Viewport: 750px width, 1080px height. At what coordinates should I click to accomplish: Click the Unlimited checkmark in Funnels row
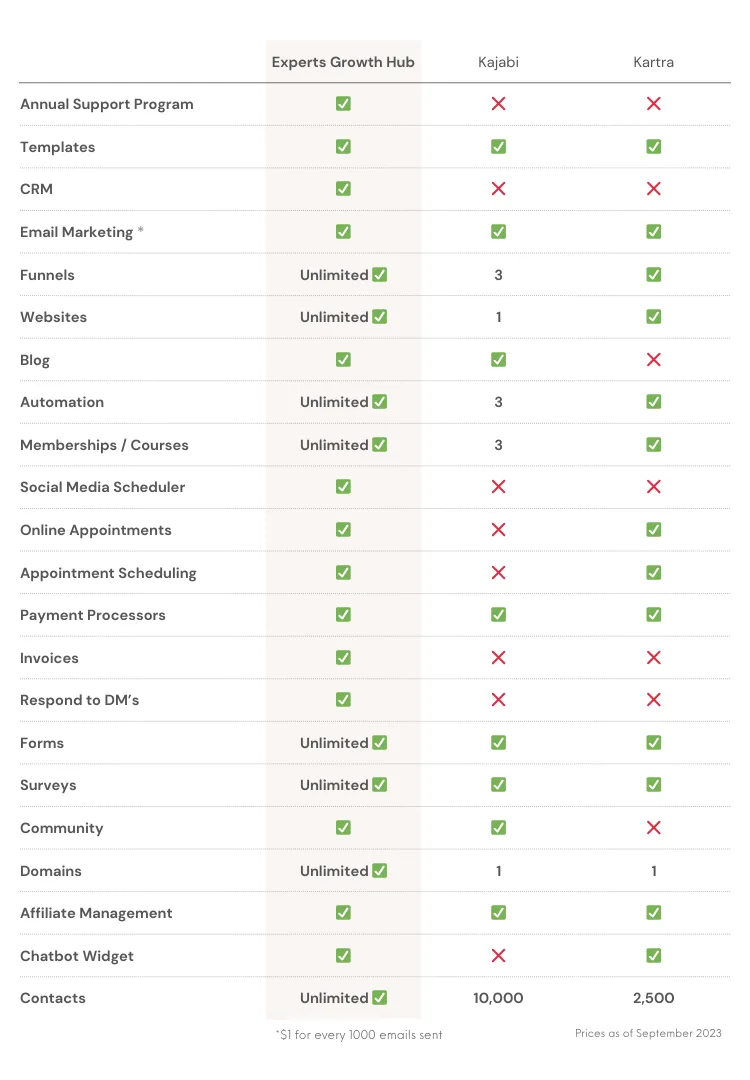379,274
